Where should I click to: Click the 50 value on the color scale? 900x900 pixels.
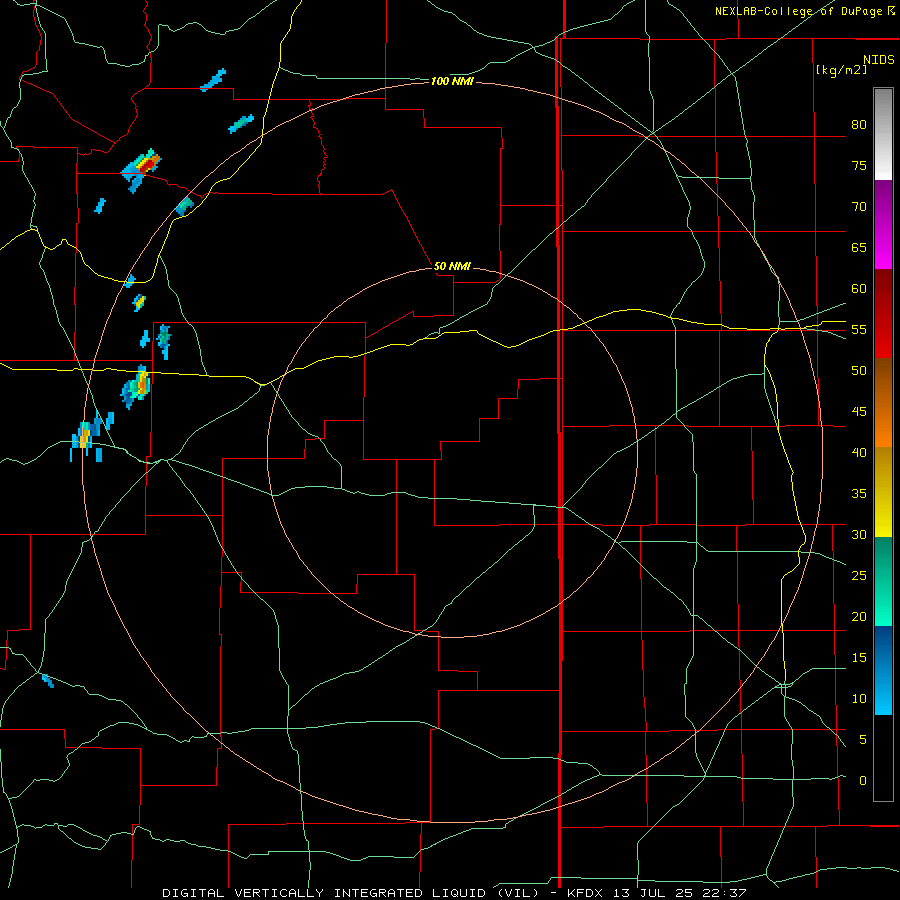(x=859, y=370)
